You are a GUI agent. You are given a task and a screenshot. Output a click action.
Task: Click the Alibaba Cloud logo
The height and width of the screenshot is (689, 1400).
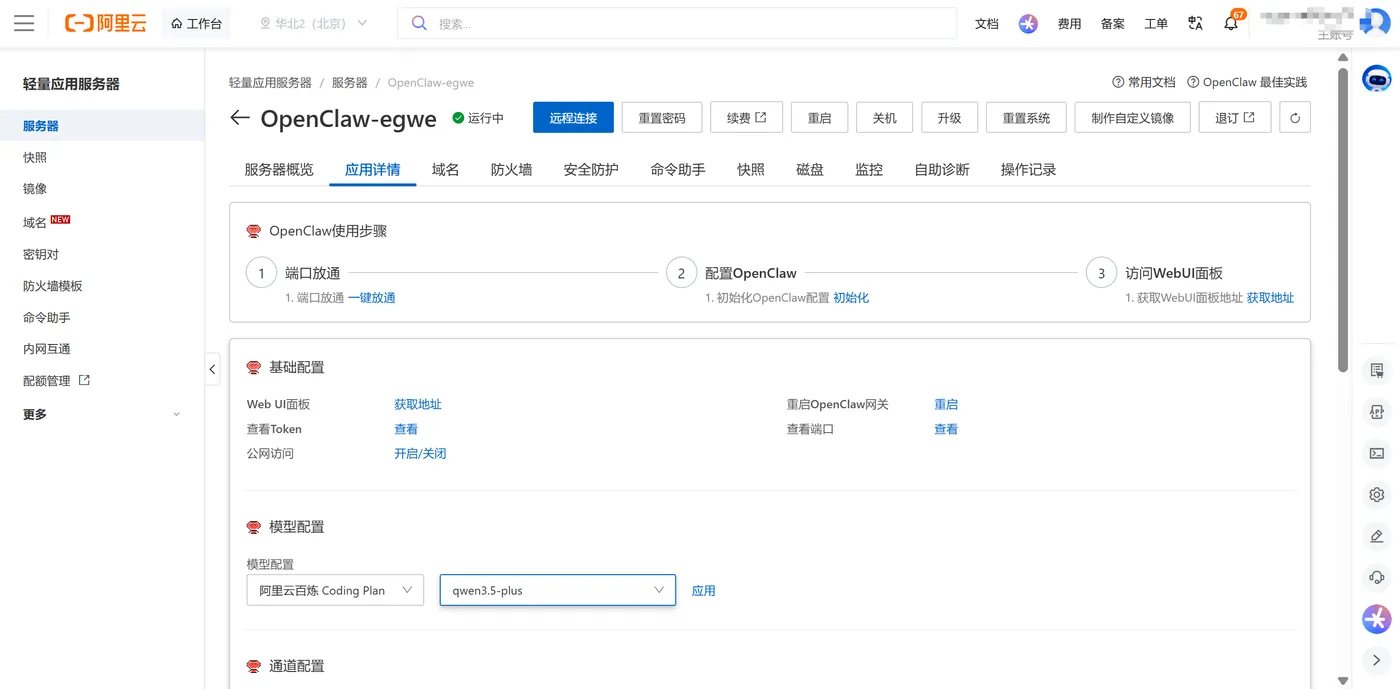[x=105, y=23]
